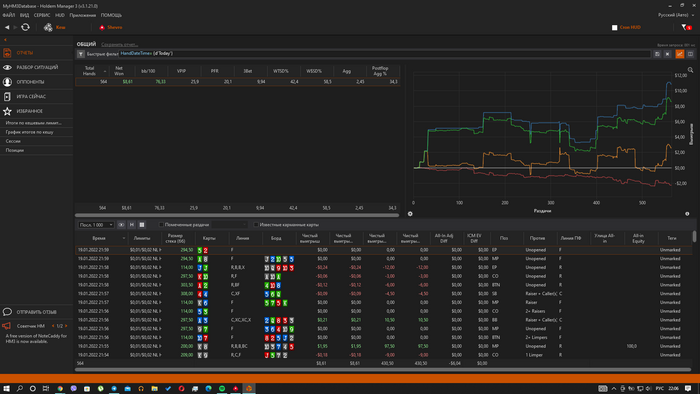Check the Помеченные раздачи checkbox
The image size is (700, 394).
(161, 225)
